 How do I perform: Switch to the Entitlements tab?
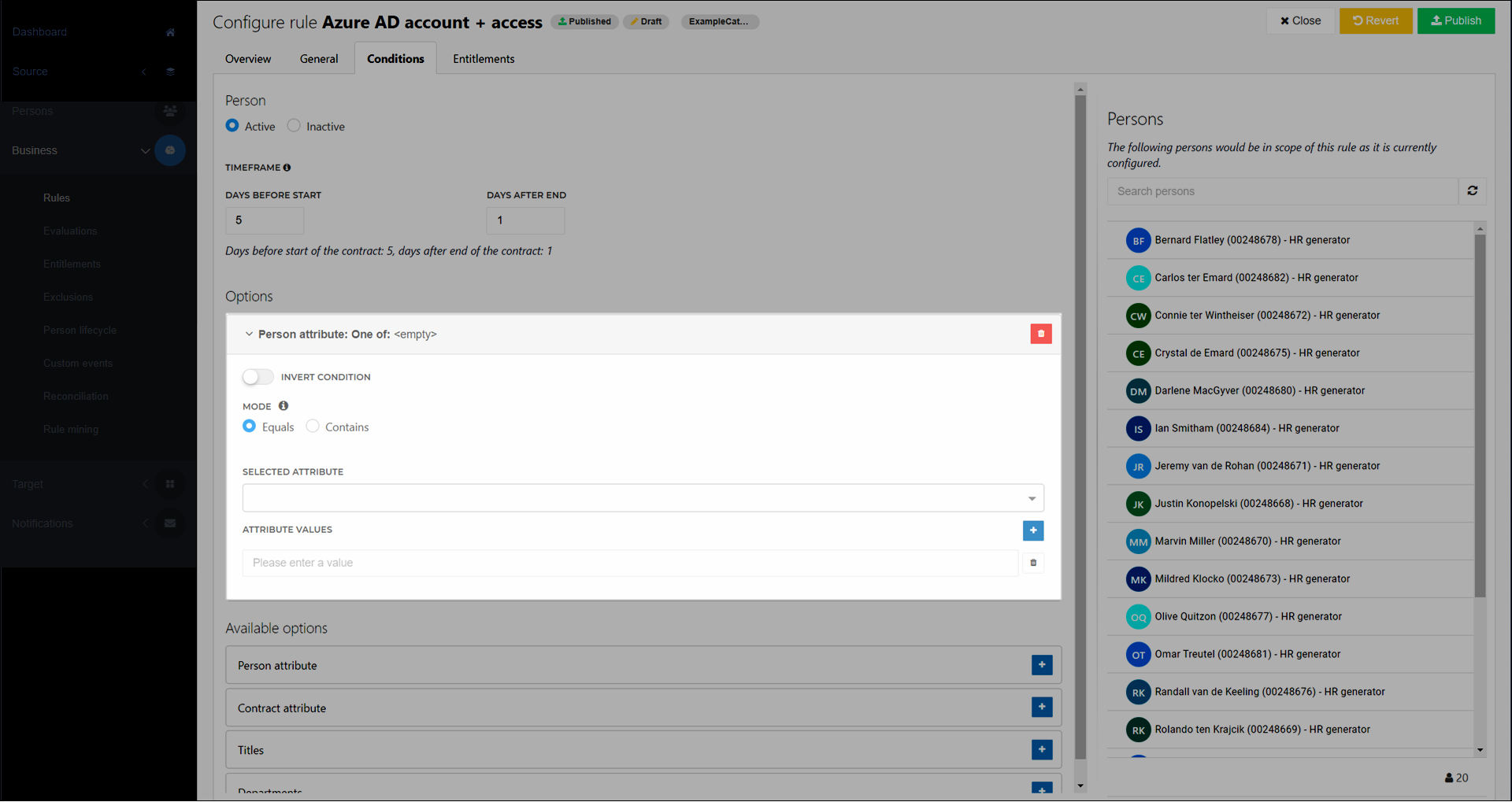tap(484, 59)
